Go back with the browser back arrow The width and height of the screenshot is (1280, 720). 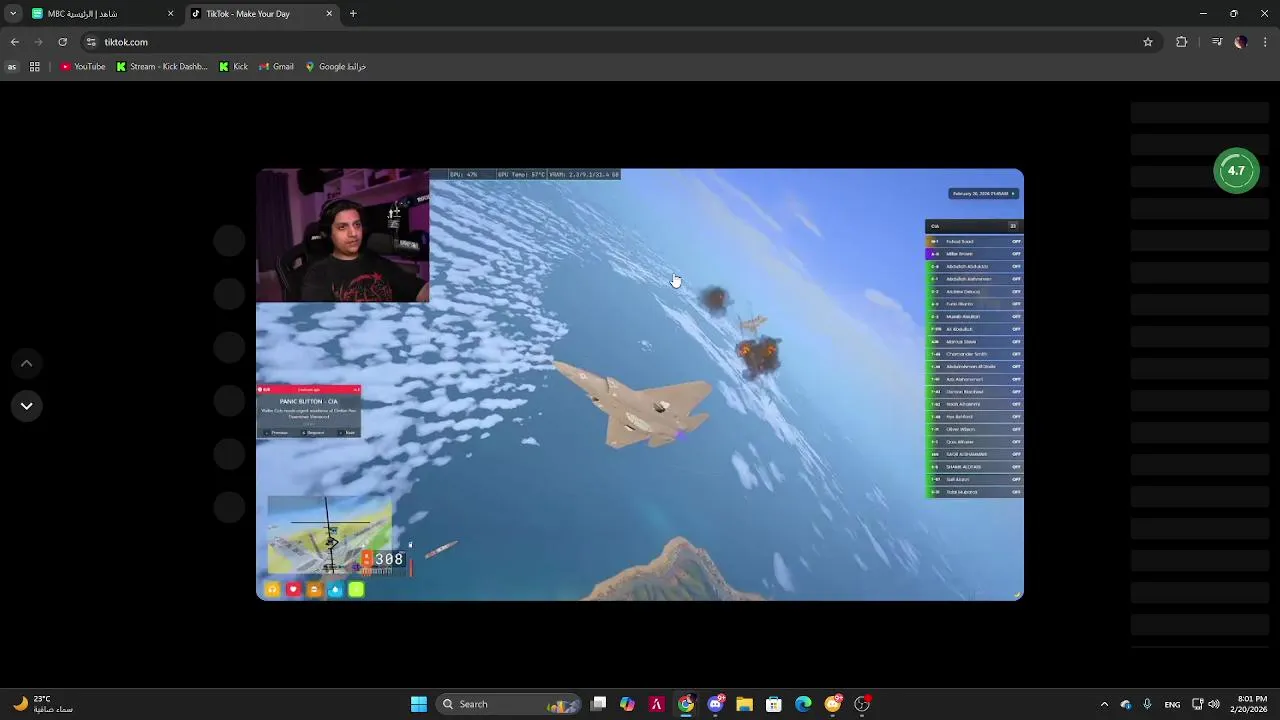(14, 42)
